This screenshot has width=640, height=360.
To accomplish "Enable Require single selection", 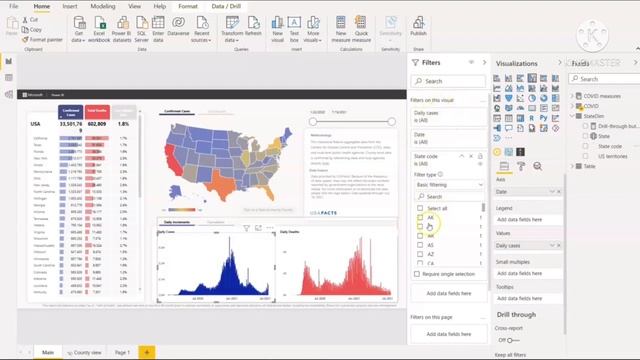I will point(417,274).
